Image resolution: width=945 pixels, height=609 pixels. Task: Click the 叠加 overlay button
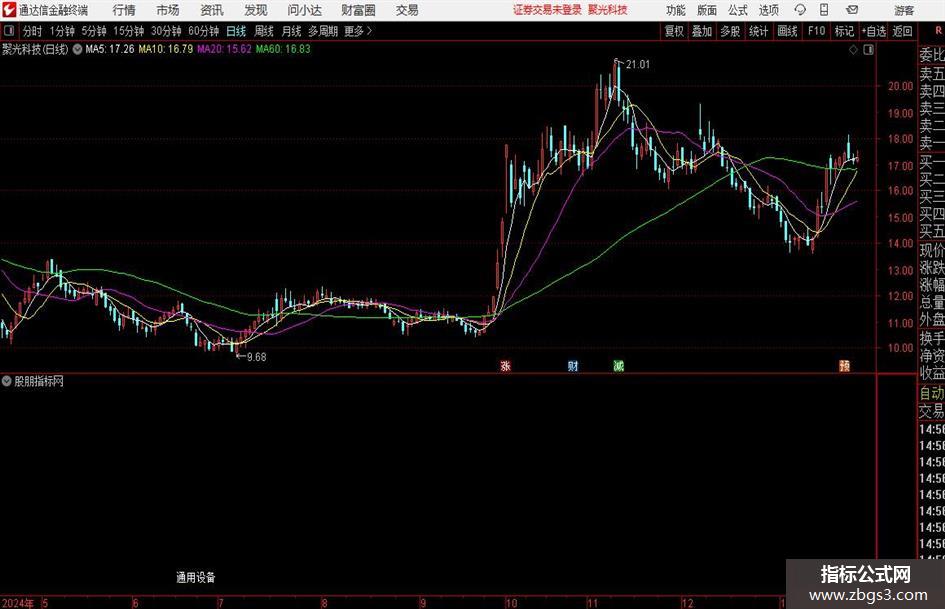[x=702, y=31]
